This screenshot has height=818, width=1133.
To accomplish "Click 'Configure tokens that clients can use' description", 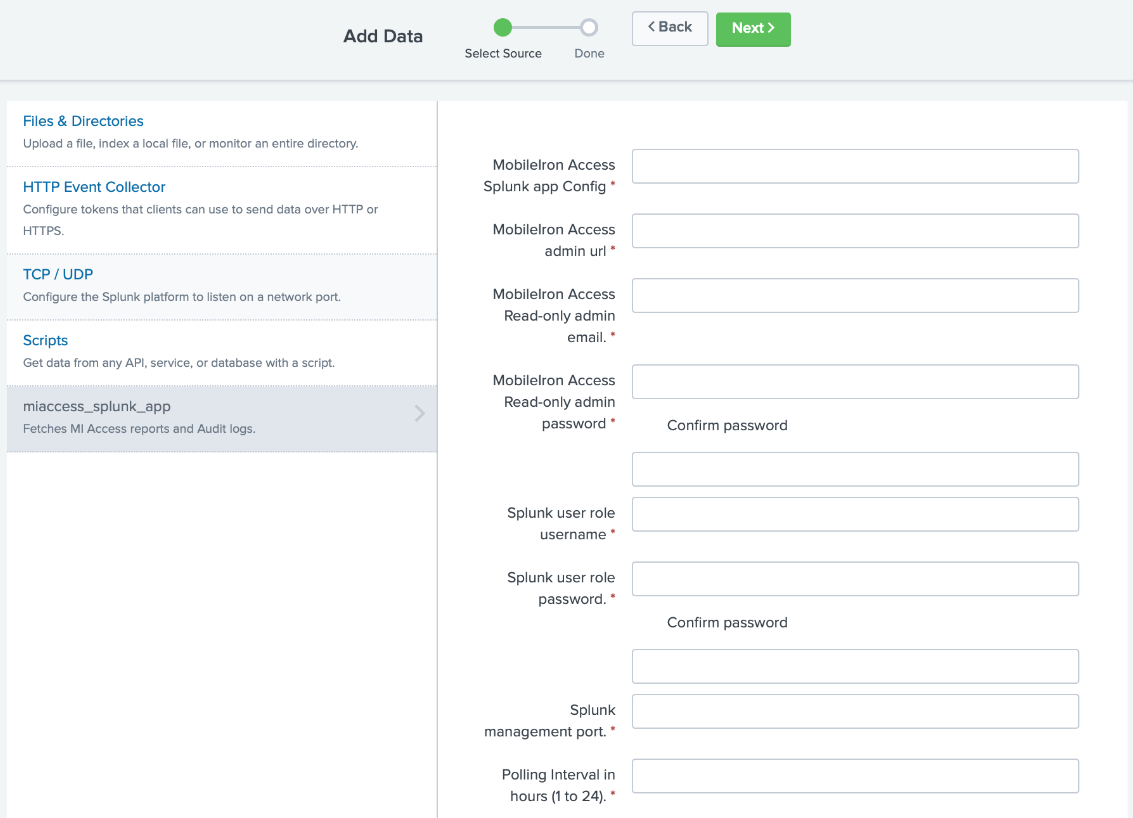I will tap(201, 220).
